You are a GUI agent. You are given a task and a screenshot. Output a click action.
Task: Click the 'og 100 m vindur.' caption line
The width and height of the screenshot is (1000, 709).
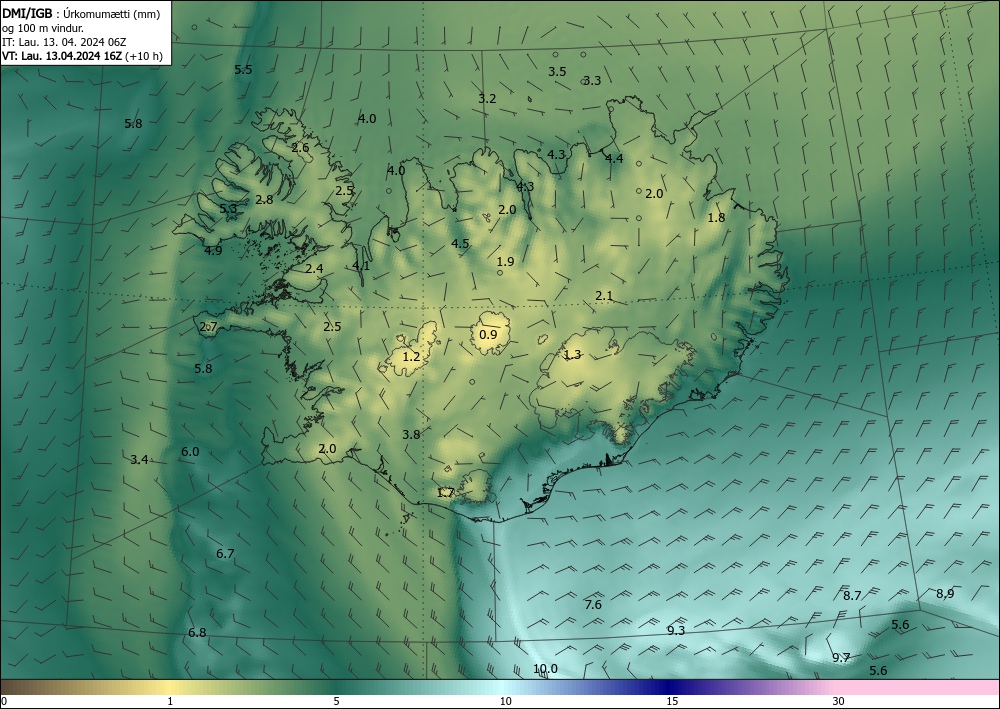[x=43, y=27]
